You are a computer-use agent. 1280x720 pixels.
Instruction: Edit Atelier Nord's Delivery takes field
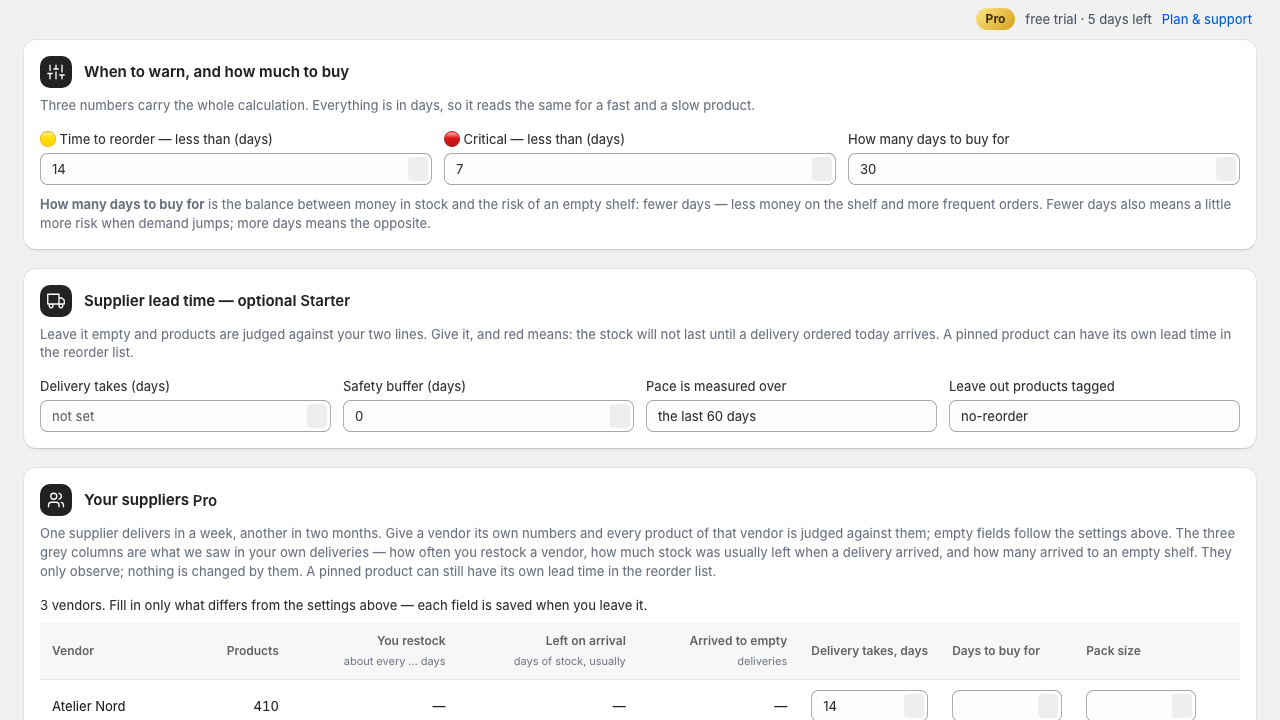pos(869,706)
